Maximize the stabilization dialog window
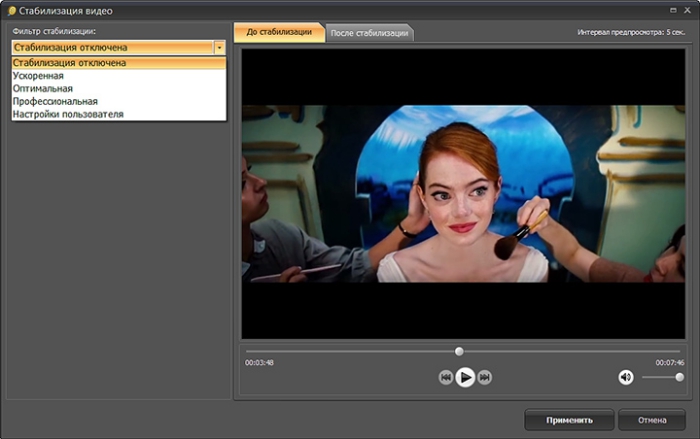This screenshot has height=439, width=700. tap(673, 10)
